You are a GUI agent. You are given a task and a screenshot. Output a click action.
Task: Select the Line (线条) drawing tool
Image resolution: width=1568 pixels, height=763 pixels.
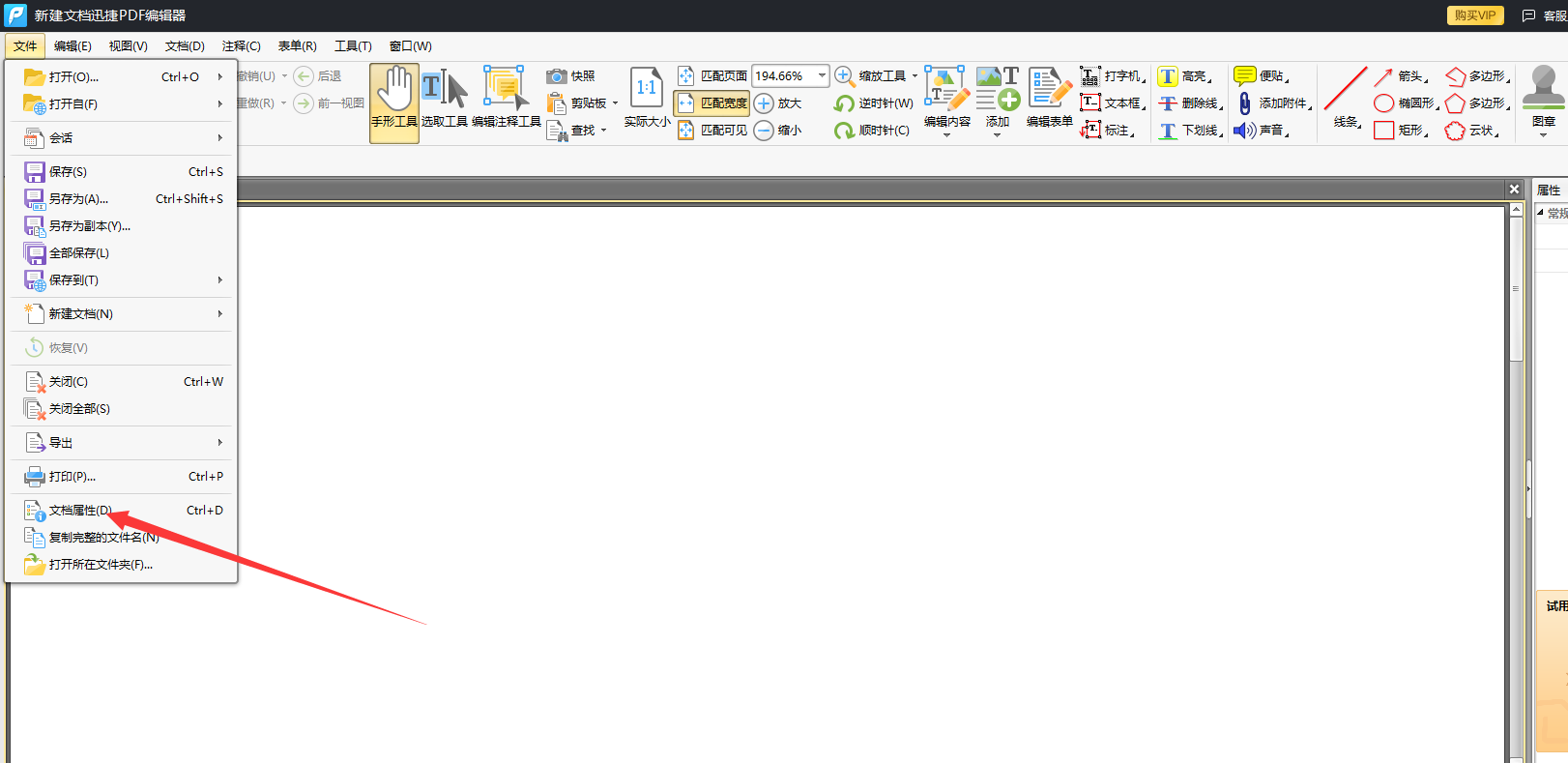pos(1346,99)
